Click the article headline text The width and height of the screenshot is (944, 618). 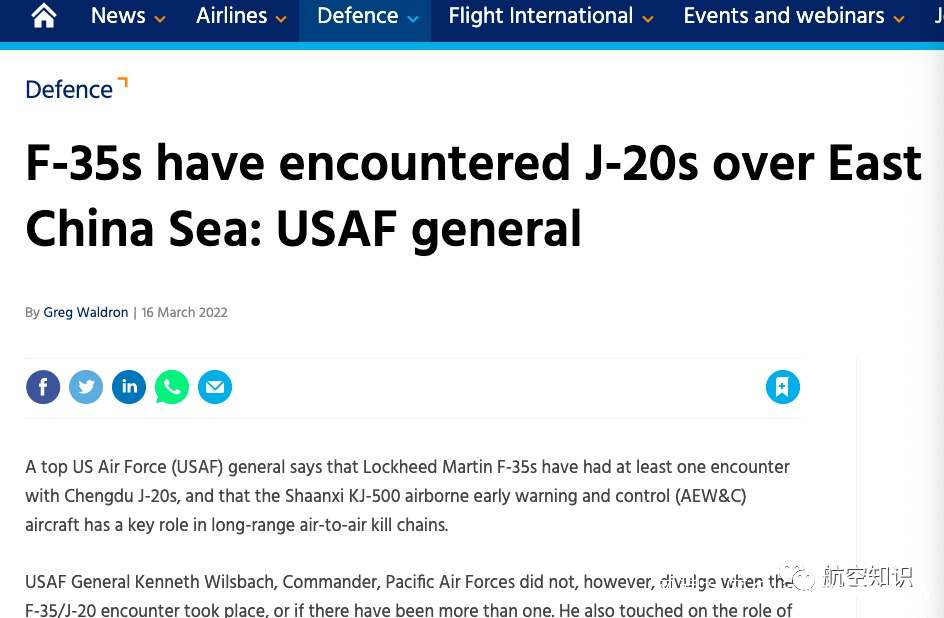pyautogui.click(x=472, y=196)
